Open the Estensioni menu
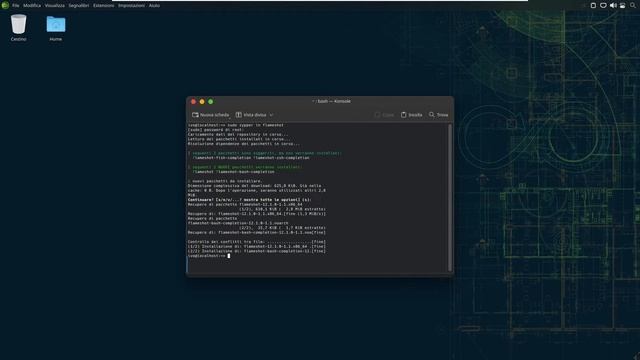The image size is (640, 360). (104, 6)
